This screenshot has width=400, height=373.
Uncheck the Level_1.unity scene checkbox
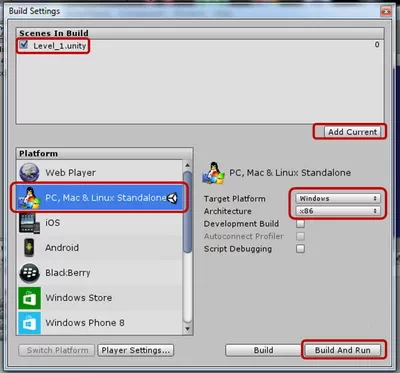[x=24, y=45]
